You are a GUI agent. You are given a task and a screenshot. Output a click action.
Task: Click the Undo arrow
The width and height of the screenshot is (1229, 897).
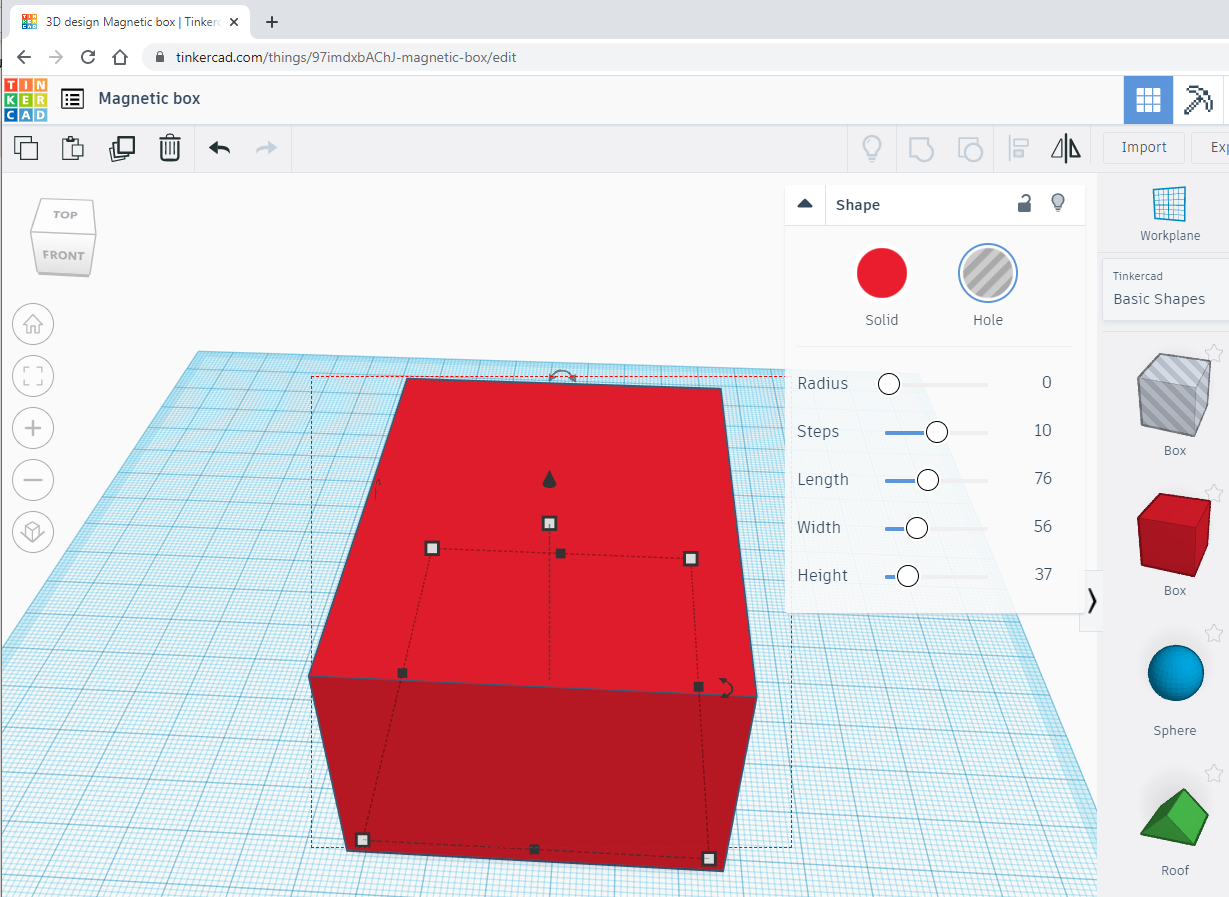point(219,149)
